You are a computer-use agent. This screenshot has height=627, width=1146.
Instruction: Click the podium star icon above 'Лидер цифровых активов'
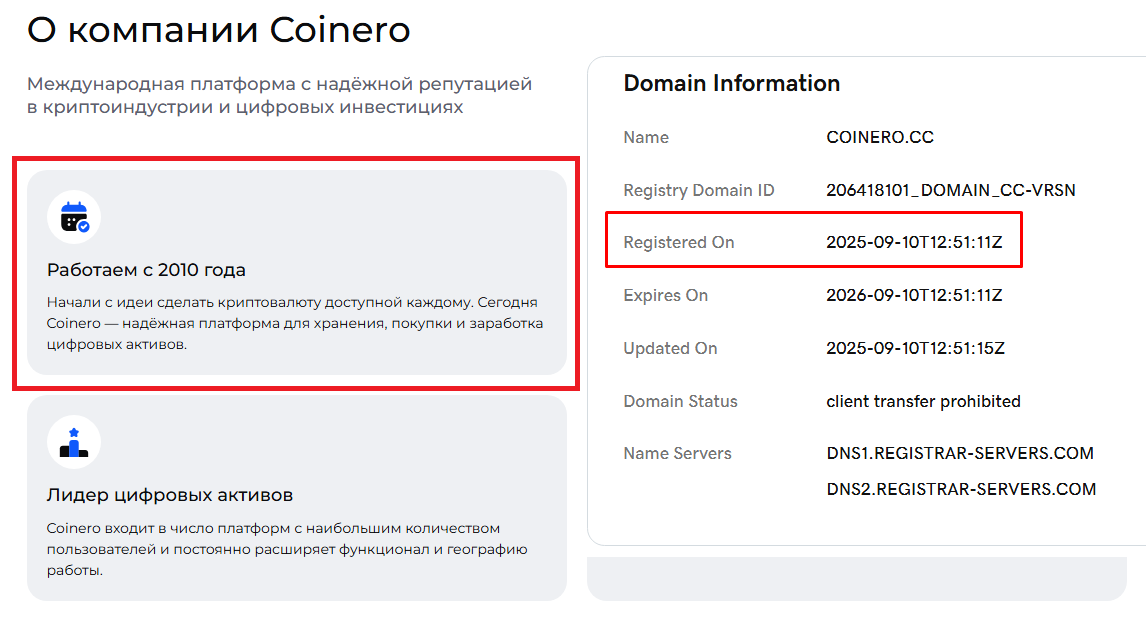[74, 442]
